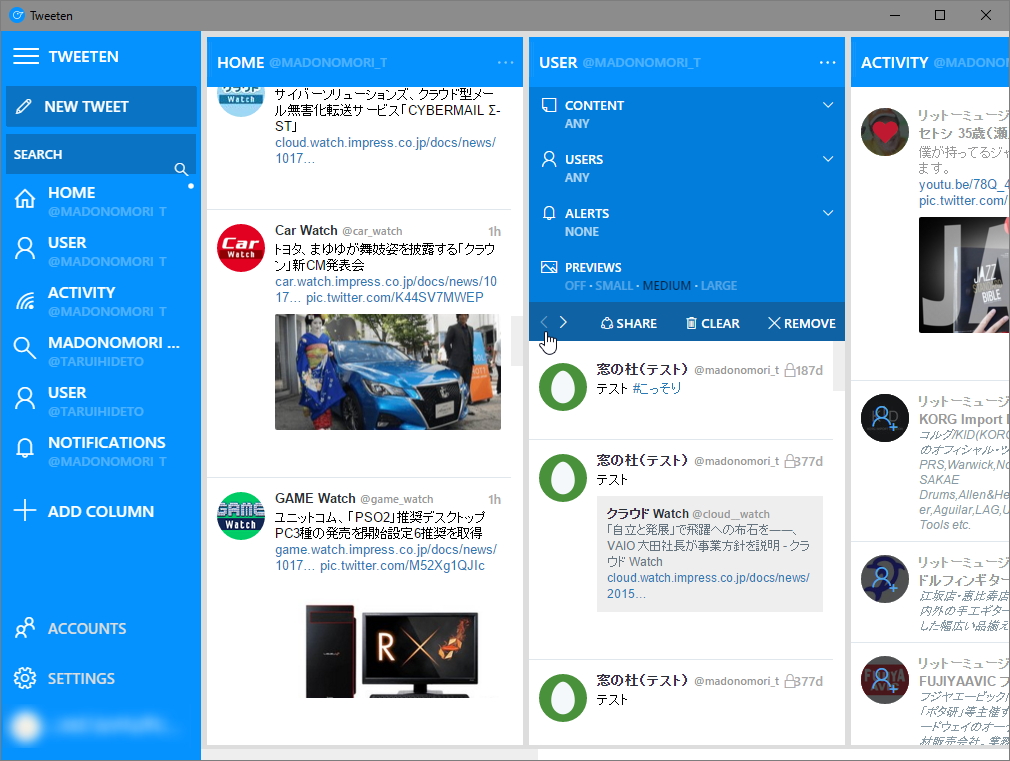Click the #こっそり hashtag
1010x761 pixels.
[x=656, y=388]
